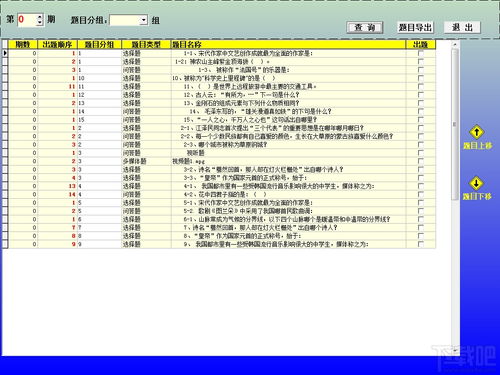Click question name starting with 6-1

[287, 219]
